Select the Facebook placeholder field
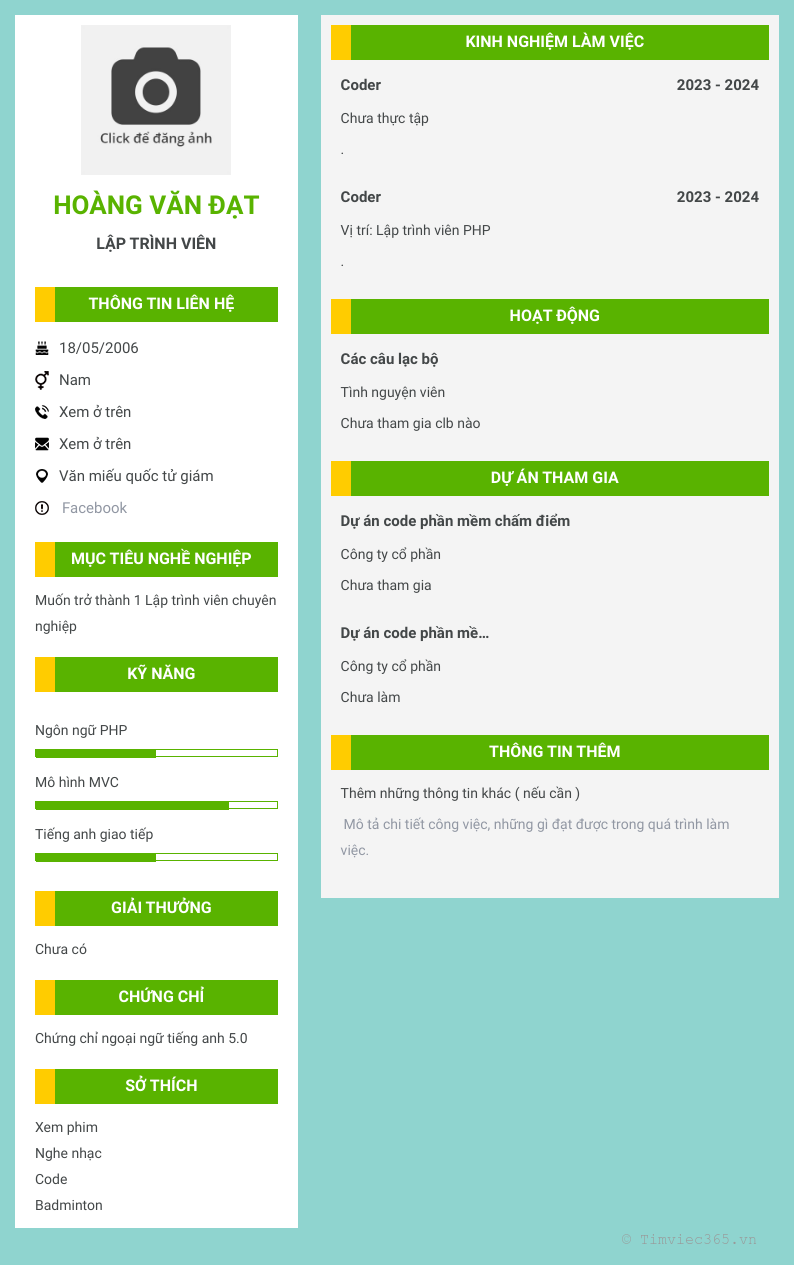Viewport: 800px width, 1265px height. coord(94,508)
